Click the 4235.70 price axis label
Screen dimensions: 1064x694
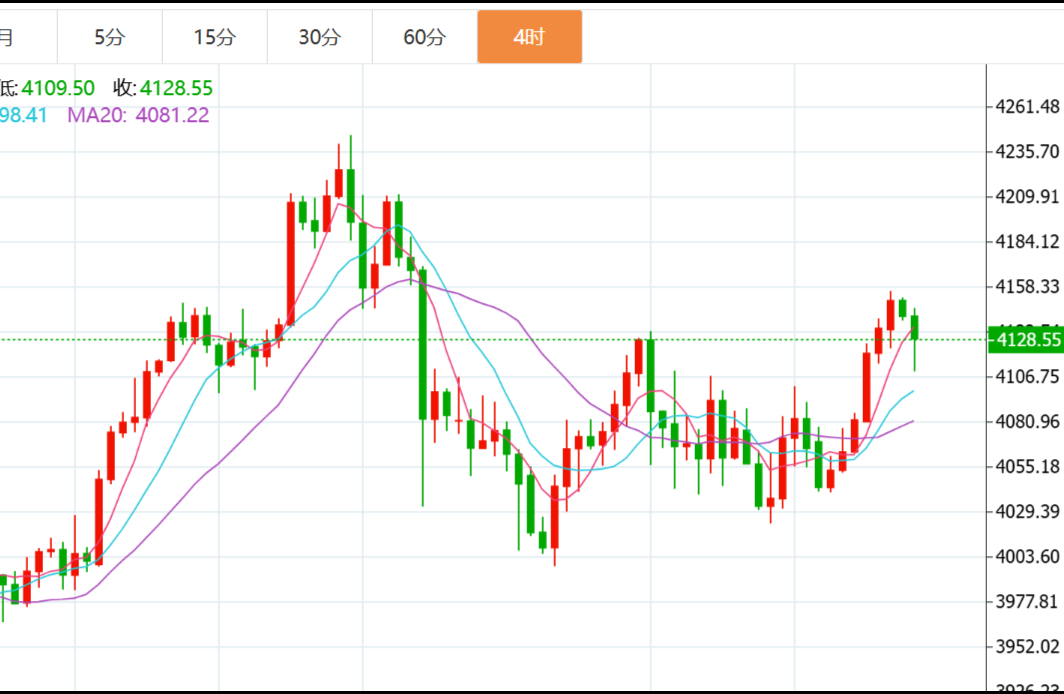tap(1027, 152)
